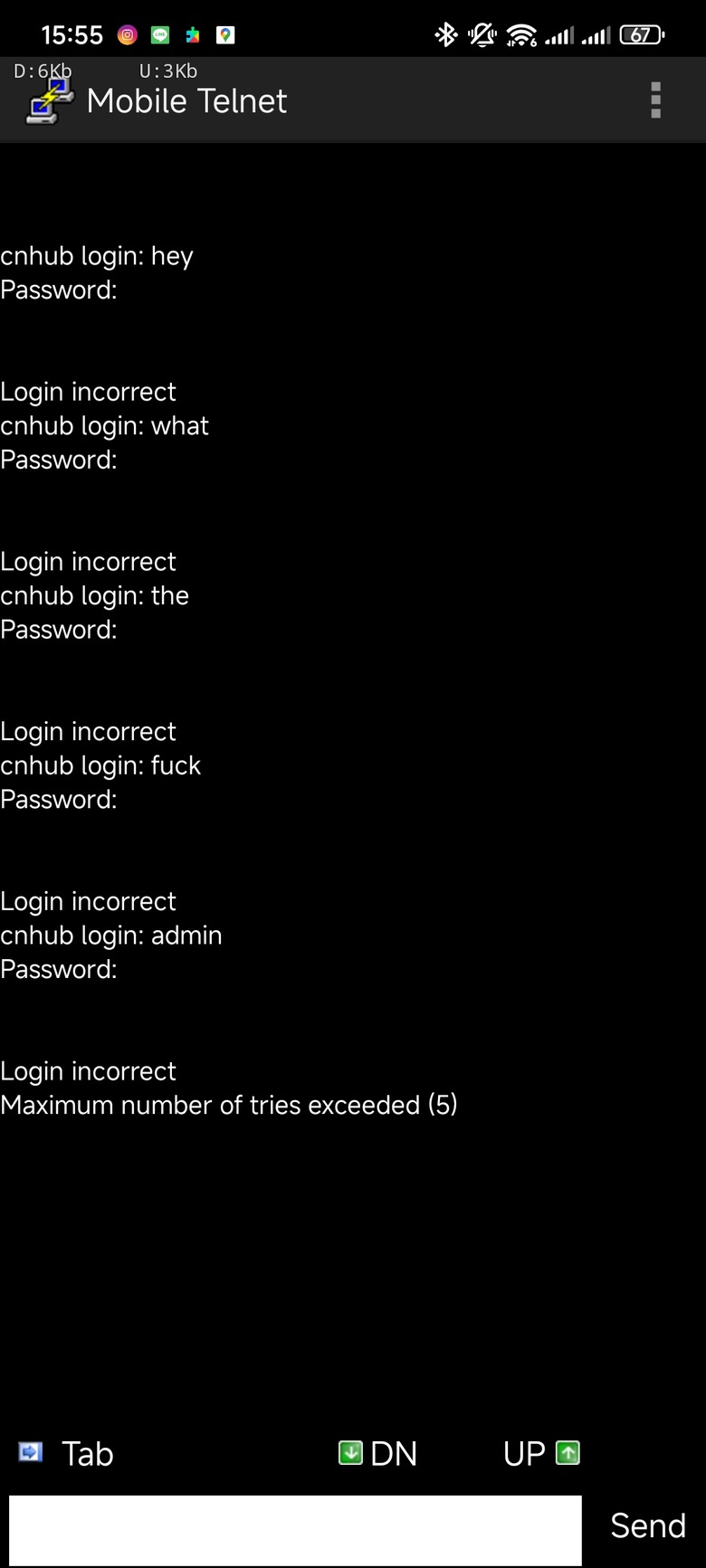The width and height of the screenshot is (706, 1568).
Task: Tap the Mobile Telnet app logo icon
Action: point(49,100)
